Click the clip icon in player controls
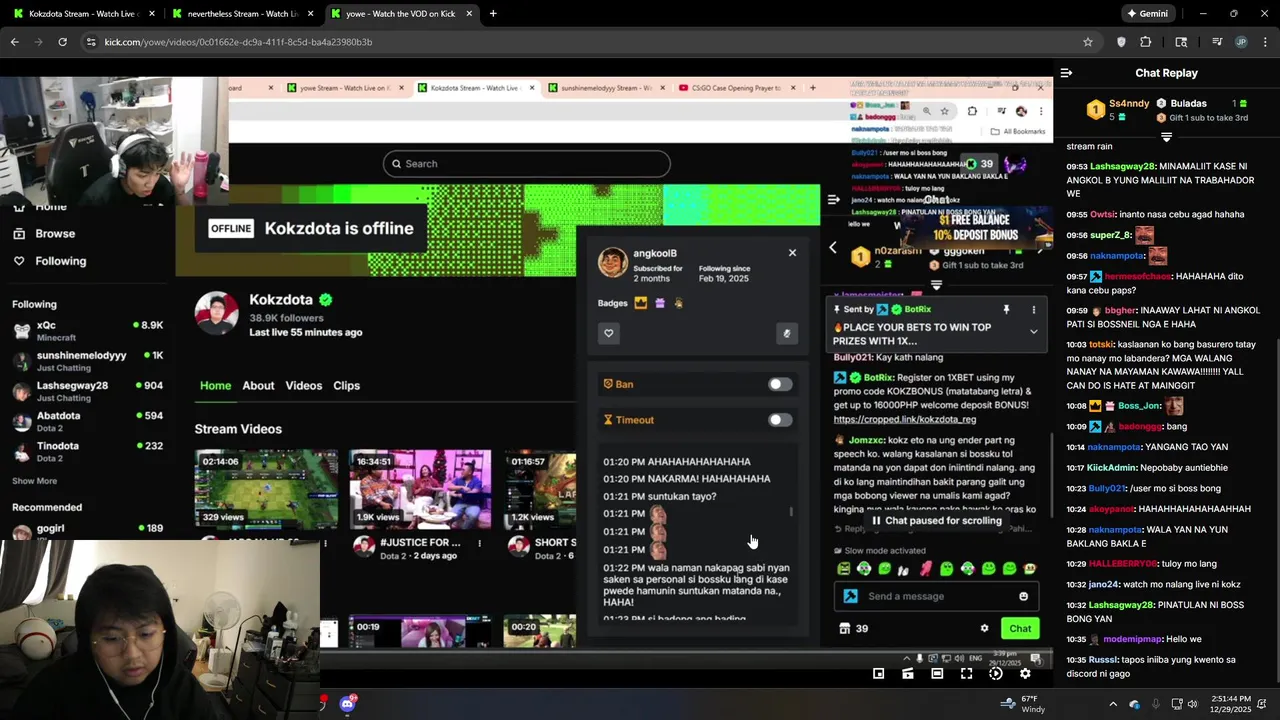This screenshot has width=1280, height=720. tap(908, 674)
